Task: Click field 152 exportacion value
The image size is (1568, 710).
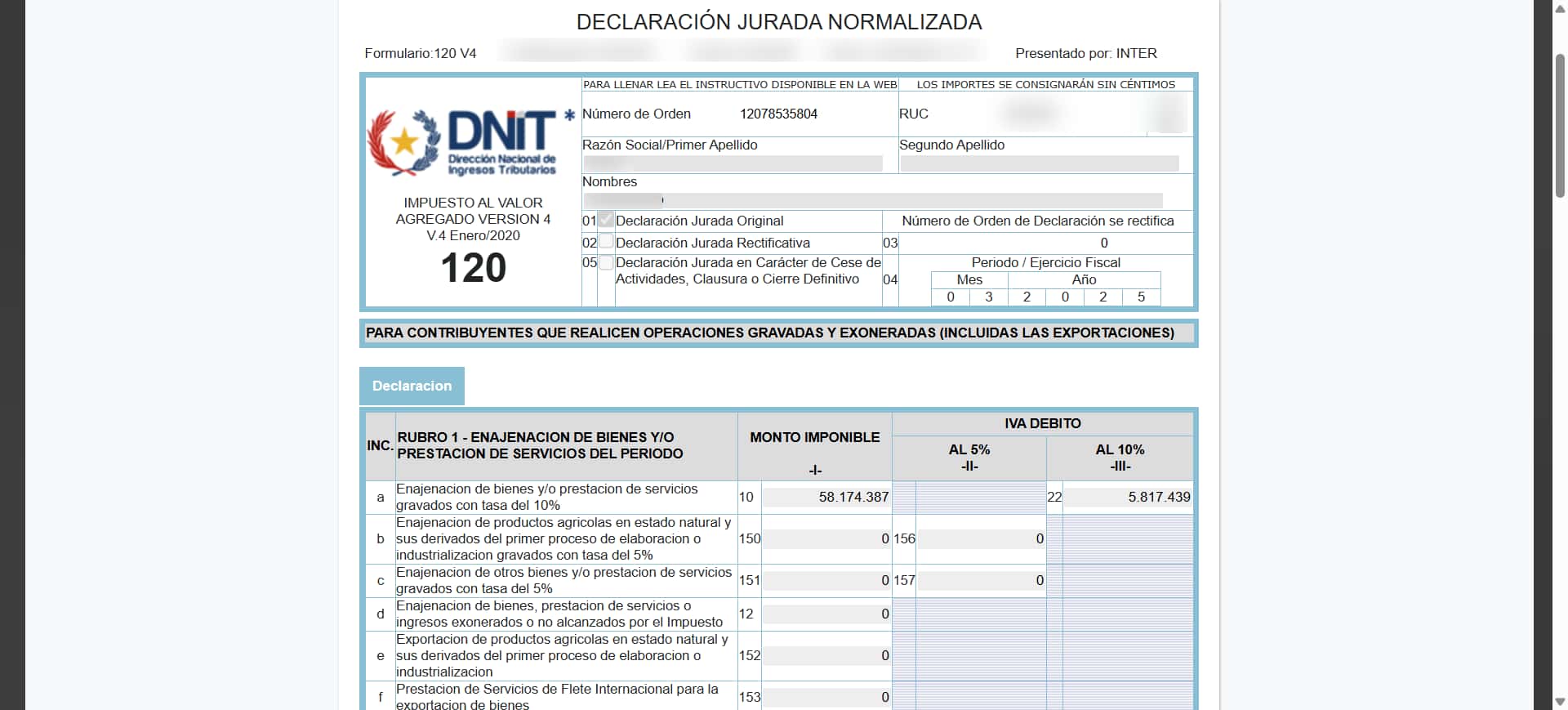Action: click(825, 655)
